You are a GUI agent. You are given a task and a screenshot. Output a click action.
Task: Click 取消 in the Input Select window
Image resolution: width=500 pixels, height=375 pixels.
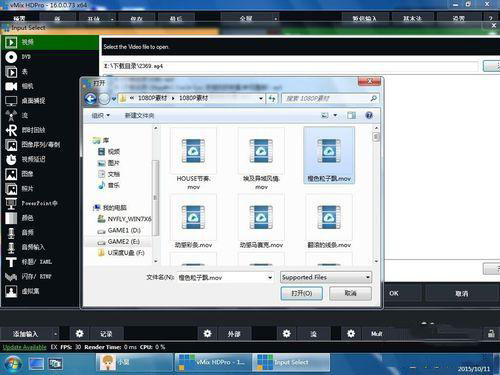pos(462,293)
